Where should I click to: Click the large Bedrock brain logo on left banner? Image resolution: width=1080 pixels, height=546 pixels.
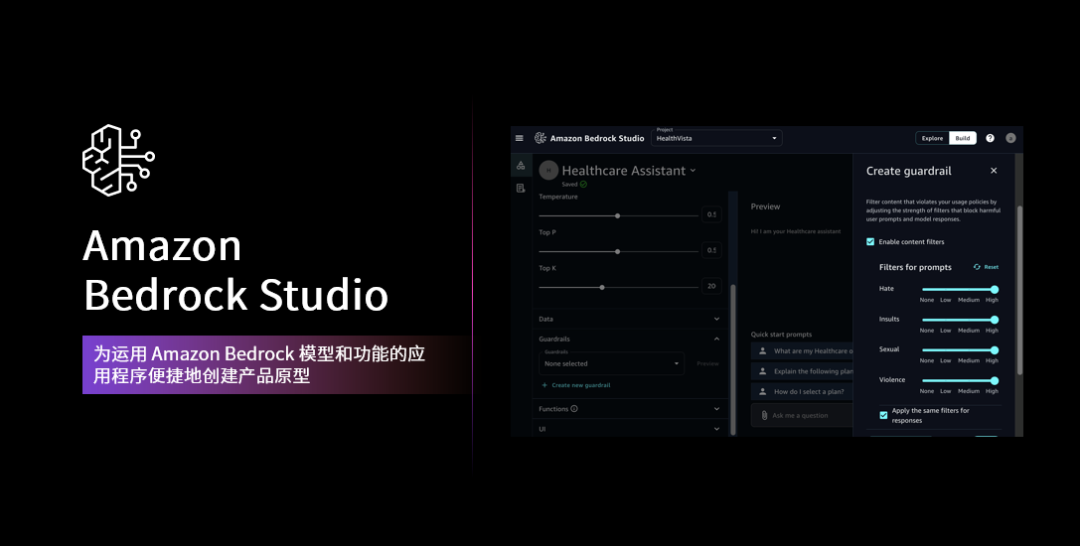tap(118, 160)
